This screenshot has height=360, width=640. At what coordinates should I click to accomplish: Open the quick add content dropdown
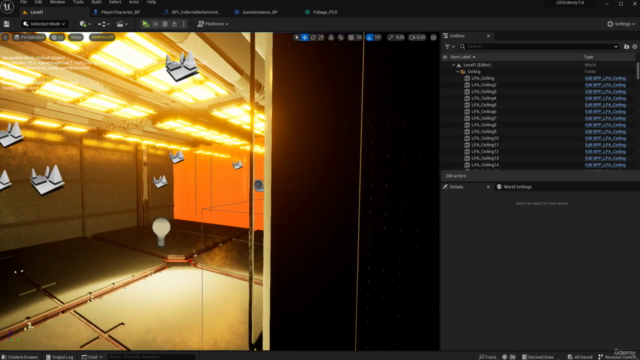(85, 24)
